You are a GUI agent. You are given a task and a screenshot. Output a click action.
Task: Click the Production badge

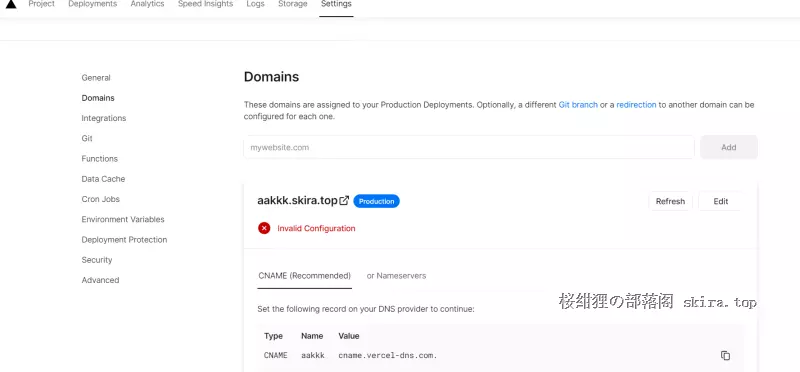pyautogui.click(x=377, y=201)
